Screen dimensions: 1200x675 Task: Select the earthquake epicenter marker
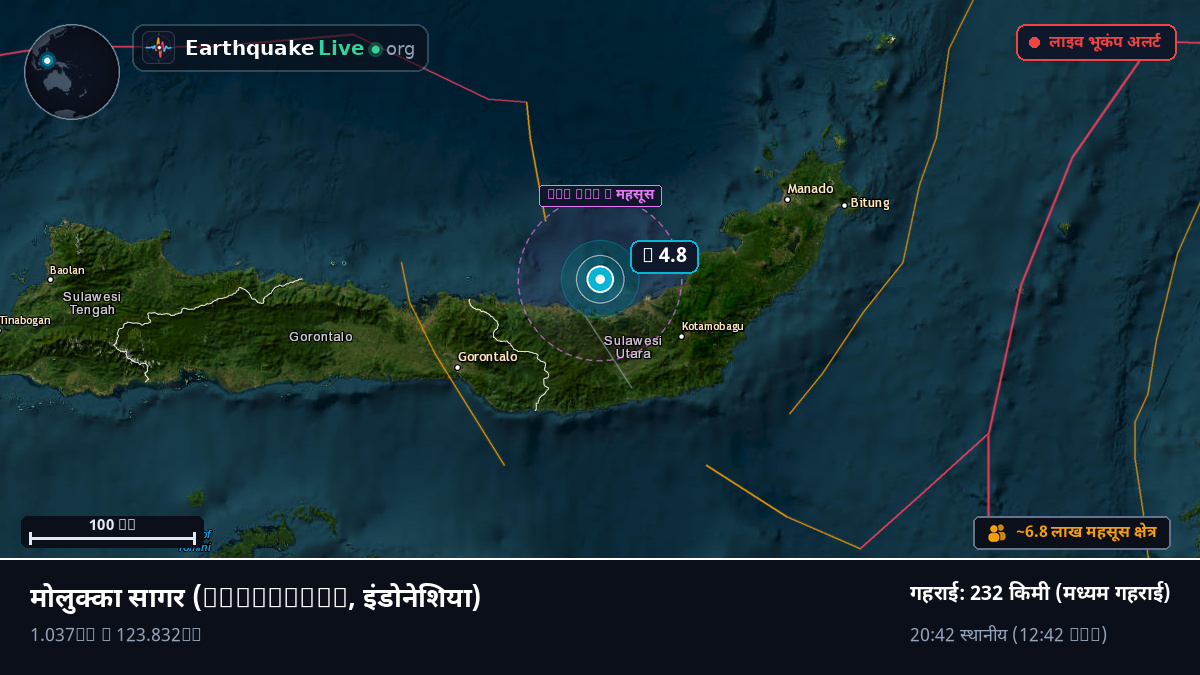pyautogui.click(x=600, y=279)
